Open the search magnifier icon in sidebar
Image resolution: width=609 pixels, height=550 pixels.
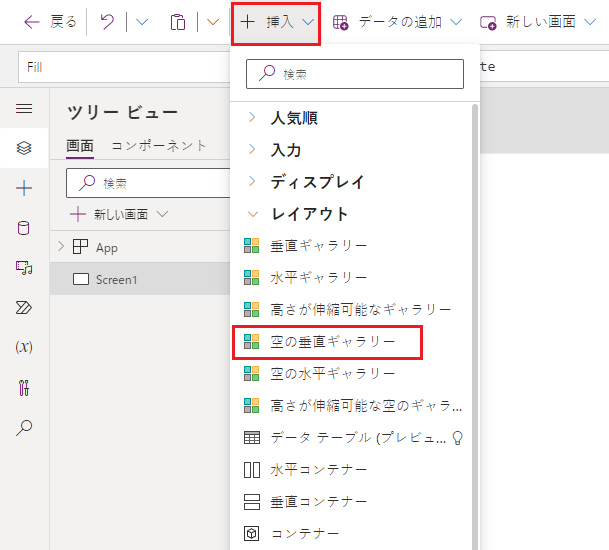click(x=24, y=427)
